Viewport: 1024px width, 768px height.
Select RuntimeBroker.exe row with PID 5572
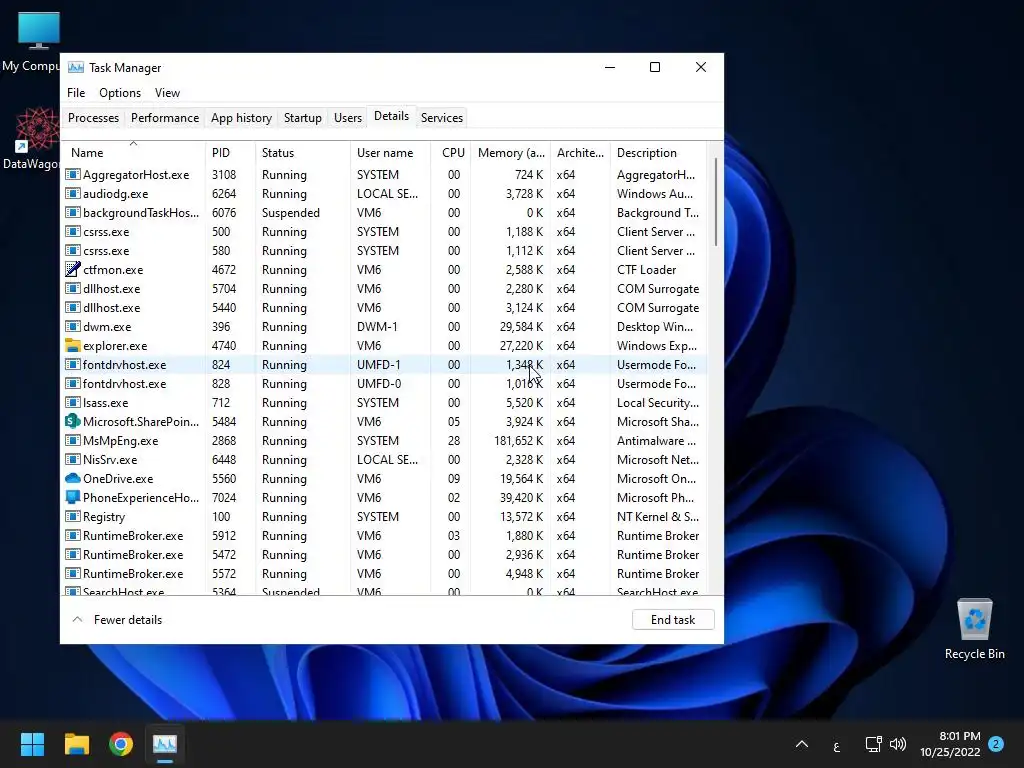(x=385, y=573)
